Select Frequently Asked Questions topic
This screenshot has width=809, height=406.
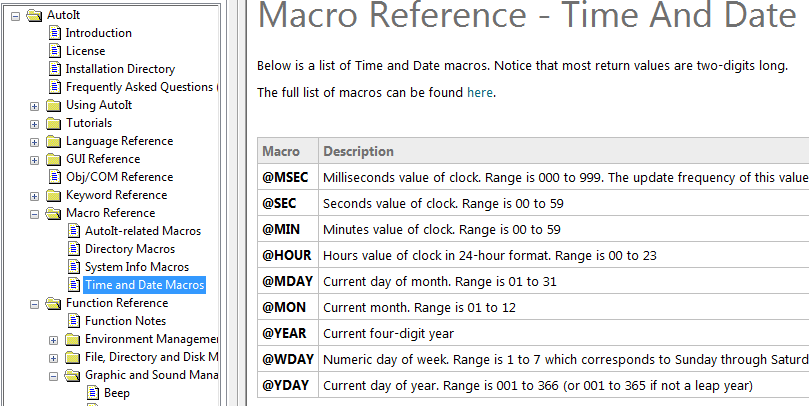pyautogui.click(x=139, y=87)
